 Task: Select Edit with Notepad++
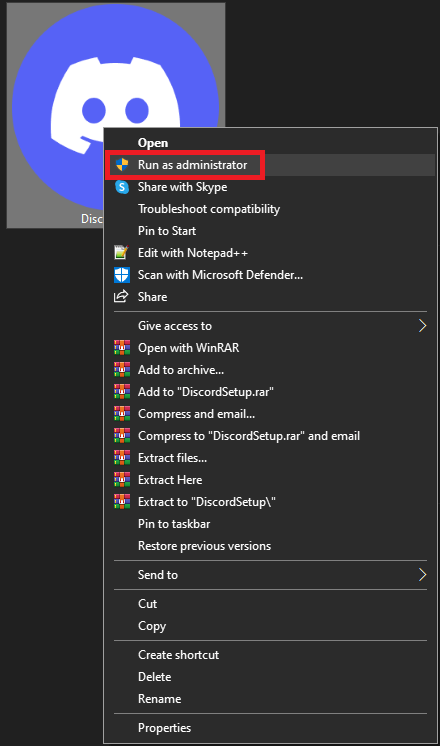(270, 253)
